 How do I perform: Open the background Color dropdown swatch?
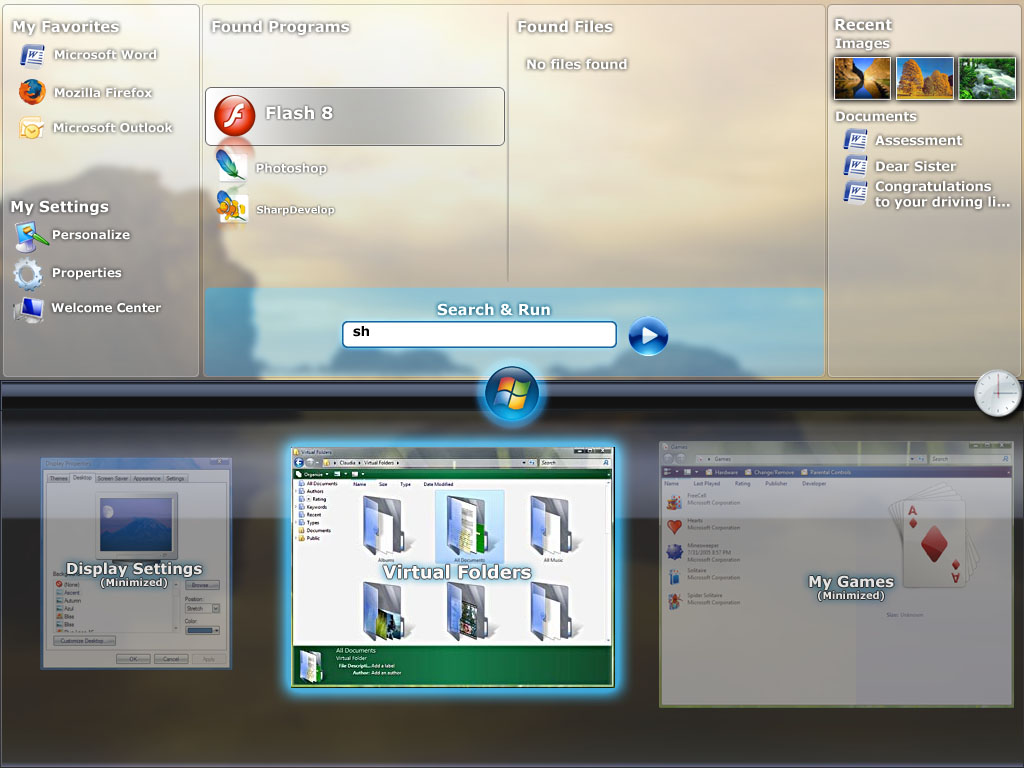coord(202,630)
